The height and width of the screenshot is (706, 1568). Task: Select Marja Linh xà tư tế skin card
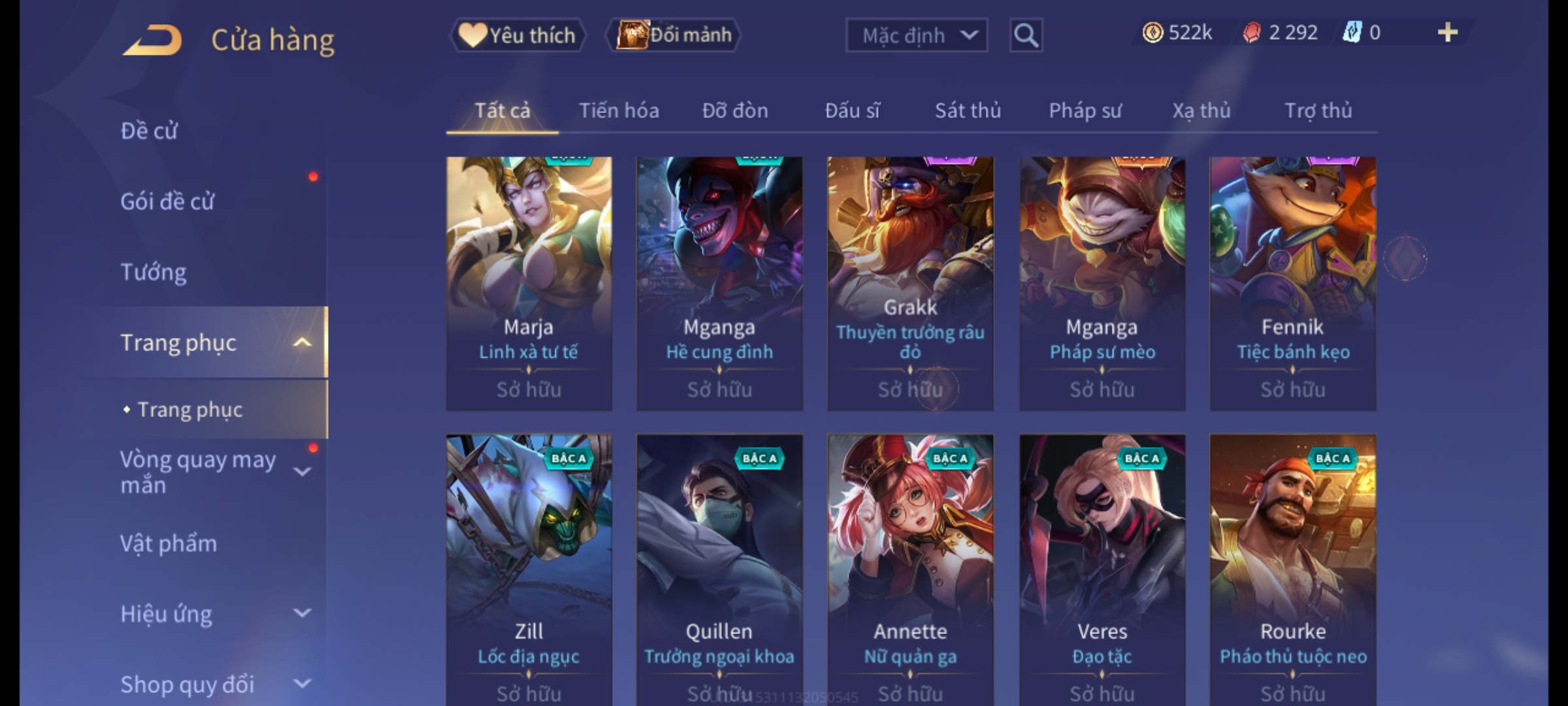(x=529, y=283)
